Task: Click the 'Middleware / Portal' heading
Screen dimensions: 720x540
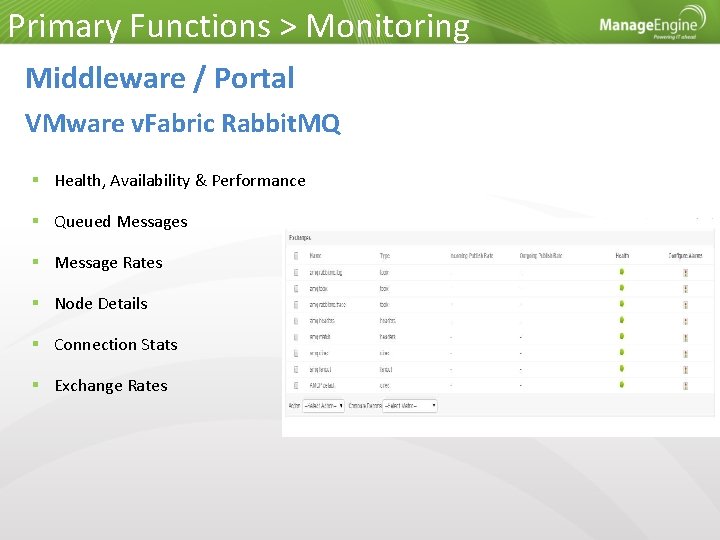Action: [160, 78]
